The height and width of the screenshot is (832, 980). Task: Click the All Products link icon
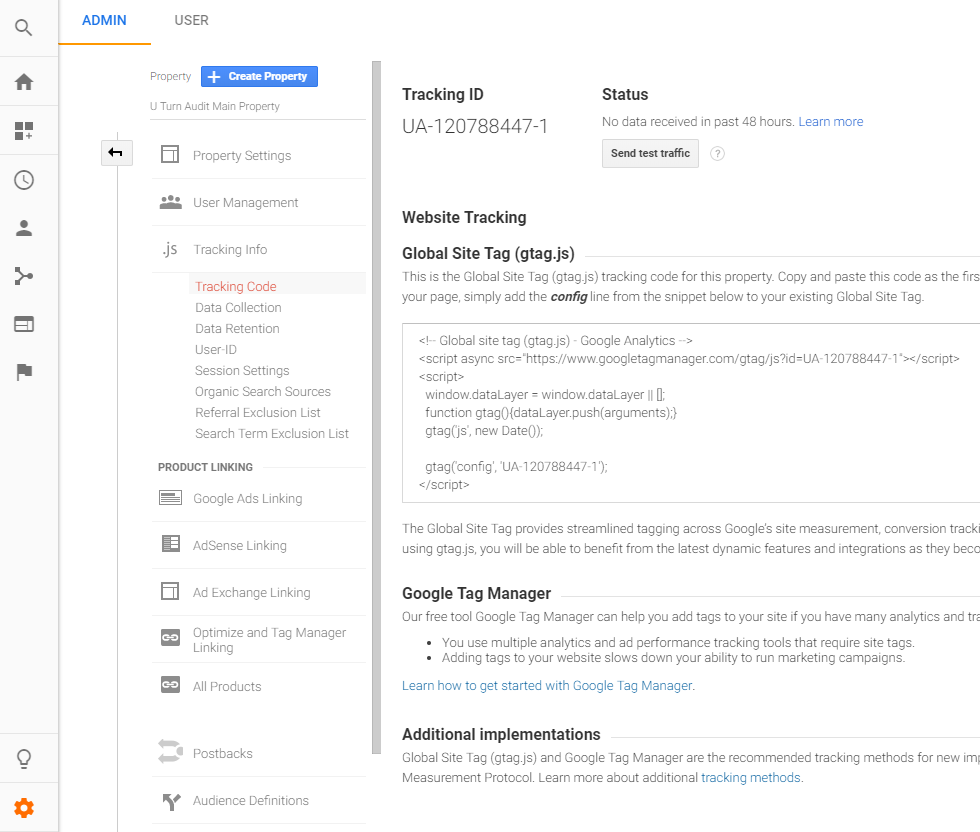pos(170,684)
